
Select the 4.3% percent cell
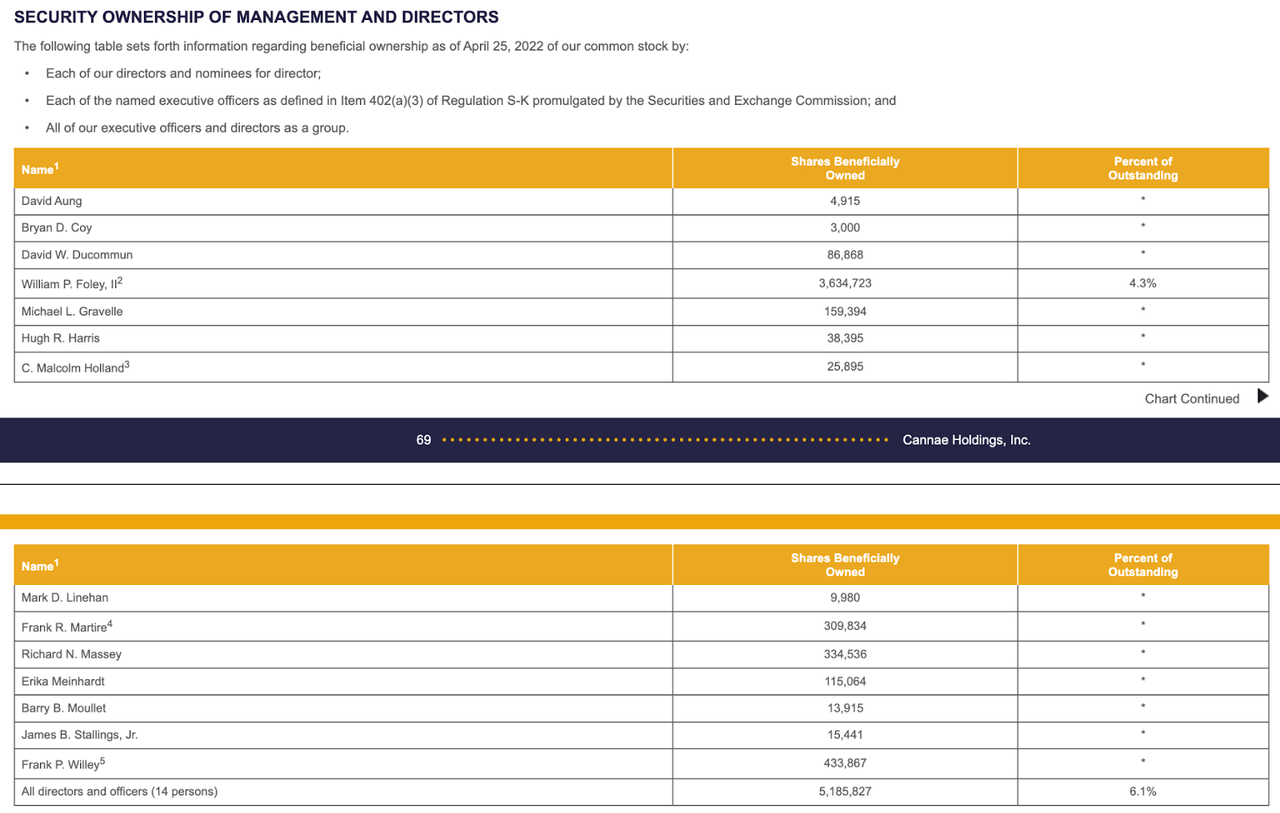tap(1143, 284)
